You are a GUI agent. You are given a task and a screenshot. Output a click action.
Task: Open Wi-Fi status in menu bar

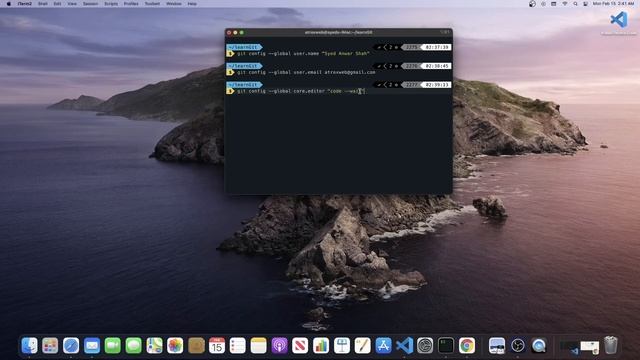click(564, 4)
